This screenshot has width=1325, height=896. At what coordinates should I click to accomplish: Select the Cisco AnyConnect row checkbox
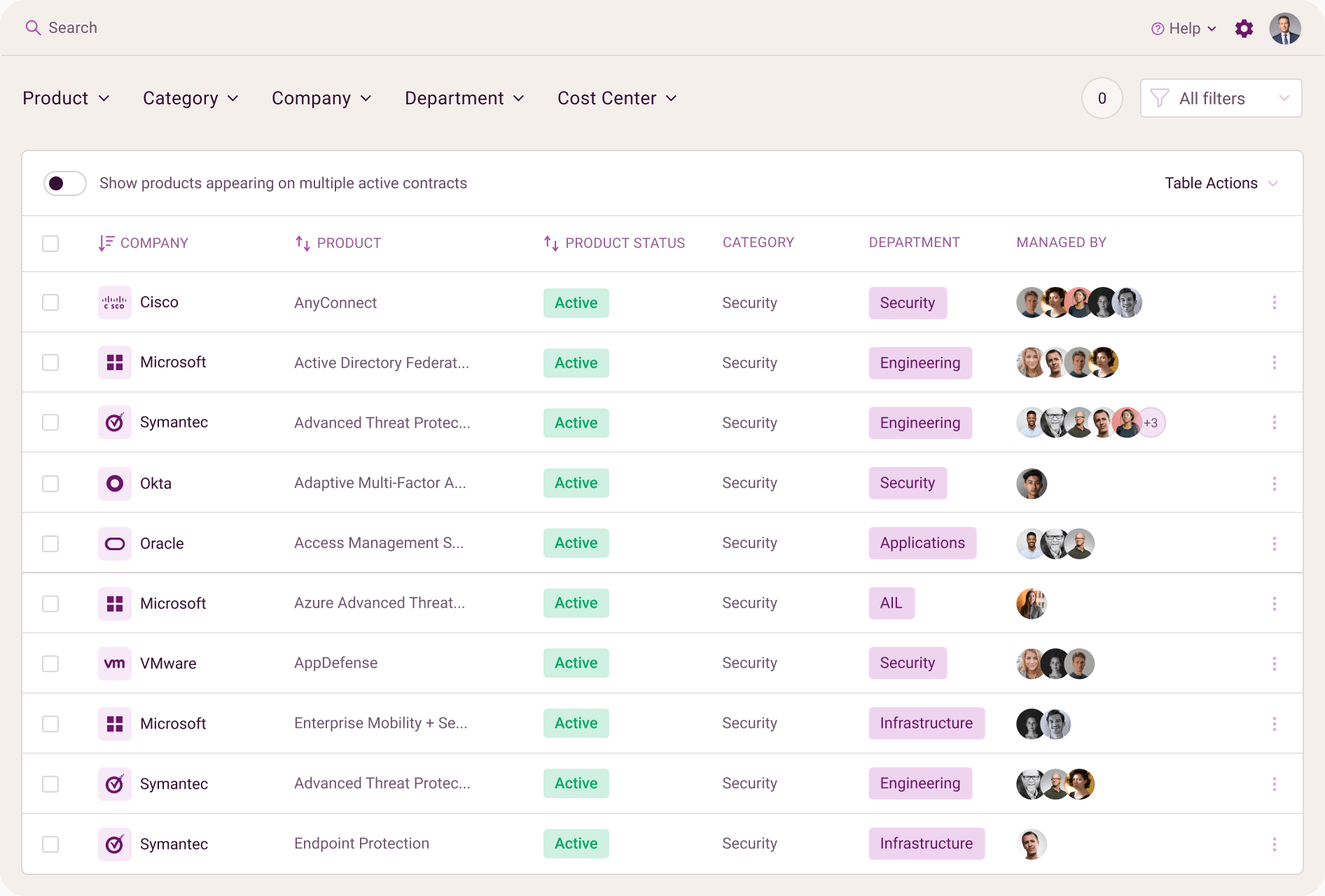click(x=50, y=302)
